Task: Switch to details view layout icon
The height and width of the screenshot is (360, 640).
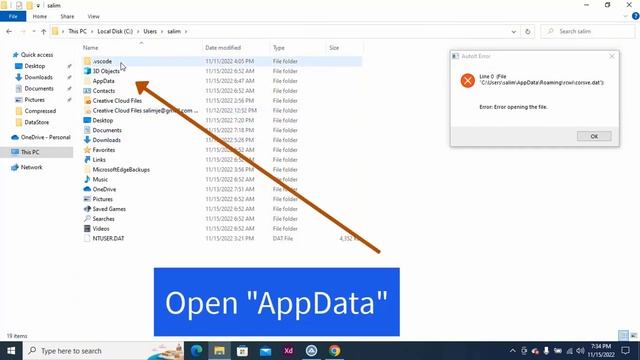Action: 623,336
